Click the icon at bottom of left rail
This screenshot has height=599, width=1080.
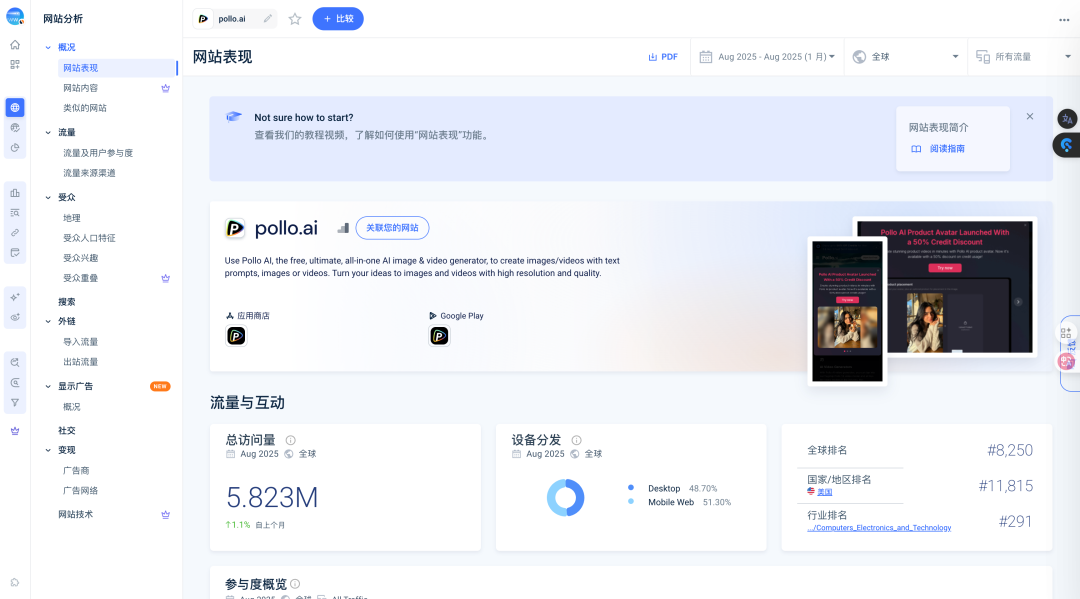point(14,582)
